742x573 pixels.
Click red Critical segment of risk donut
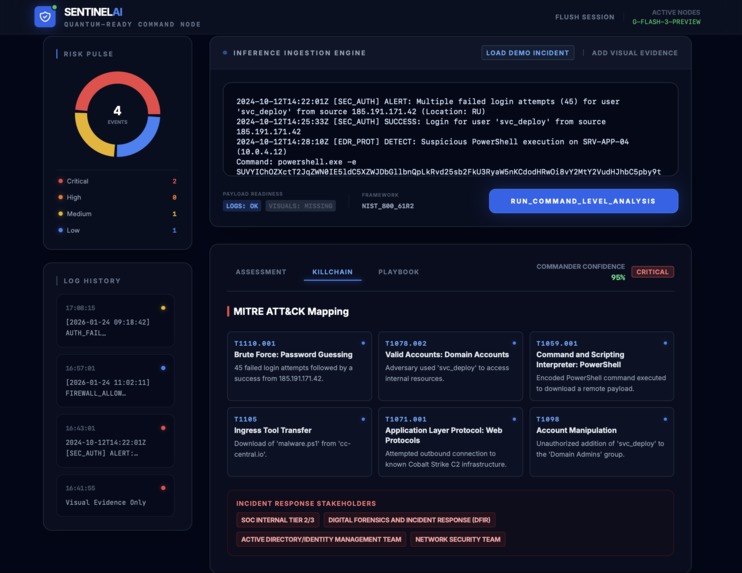pyautogui.click(x=117, y=80)
